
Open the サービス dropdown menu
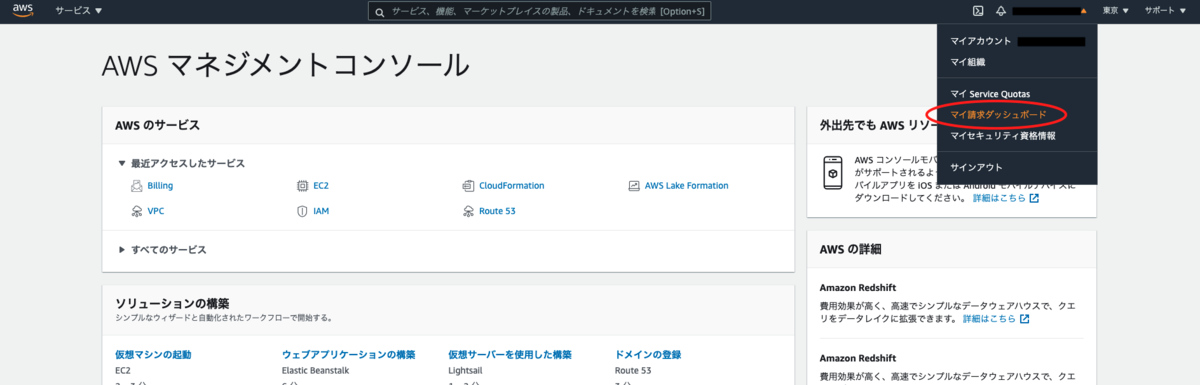(x=79, y=10)
